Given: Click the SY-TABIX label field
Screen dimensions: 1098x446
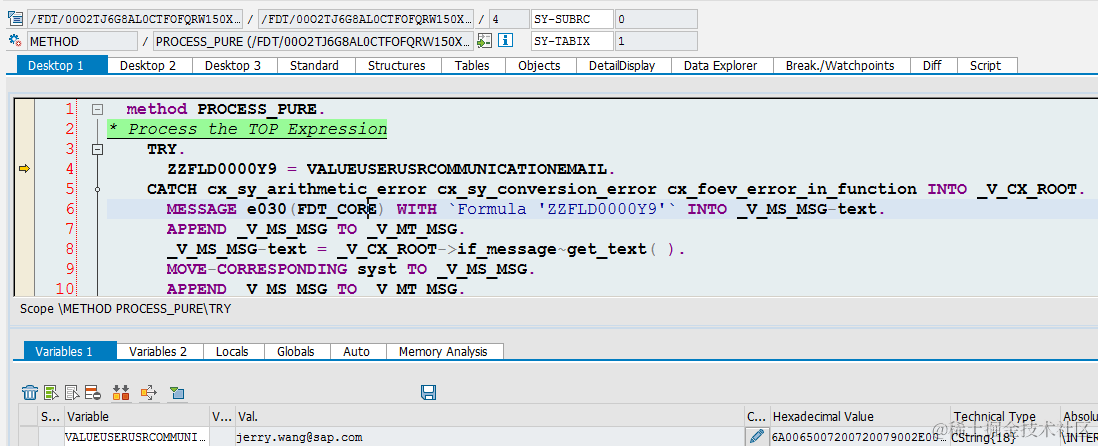Looking at the screenshot, I should click(572, 41).
